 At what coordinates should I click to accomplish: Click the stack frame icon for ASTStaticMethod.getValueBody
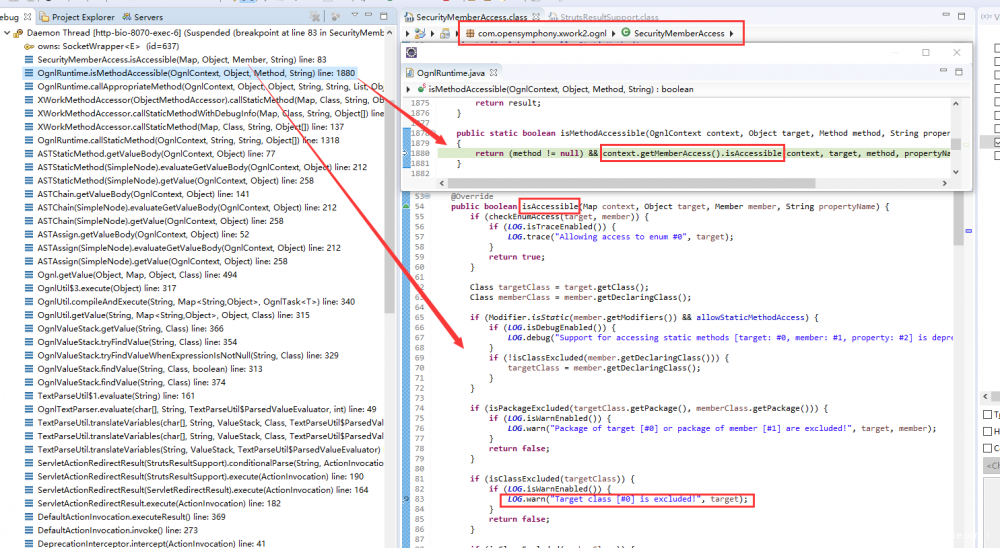[29, 154]
